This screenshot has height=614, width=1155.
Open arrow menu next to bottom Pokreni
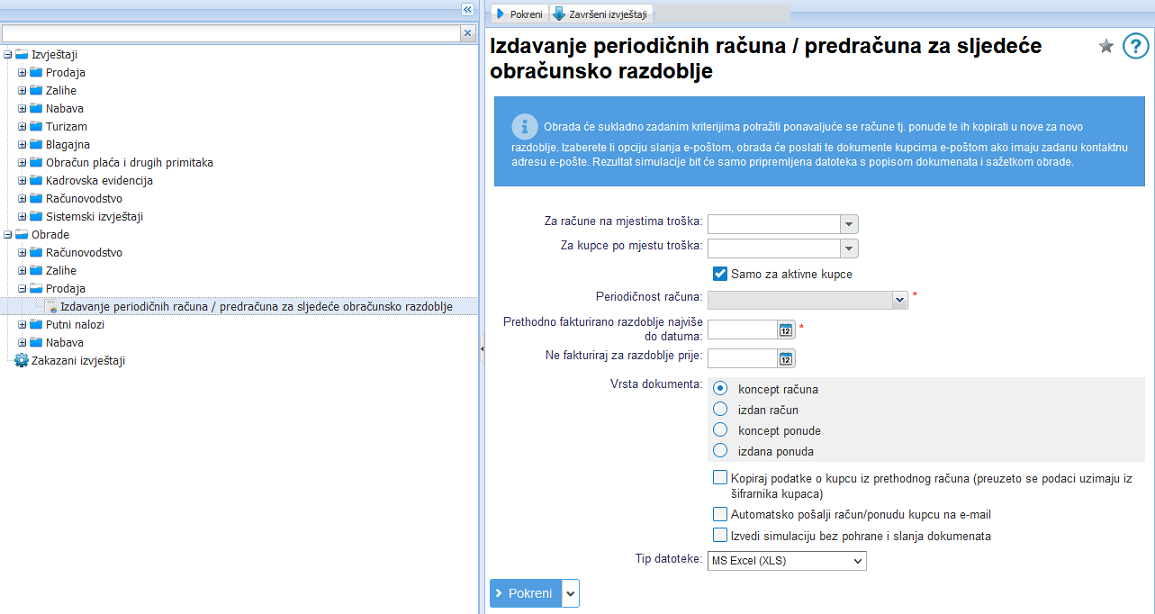pos(571,593)
